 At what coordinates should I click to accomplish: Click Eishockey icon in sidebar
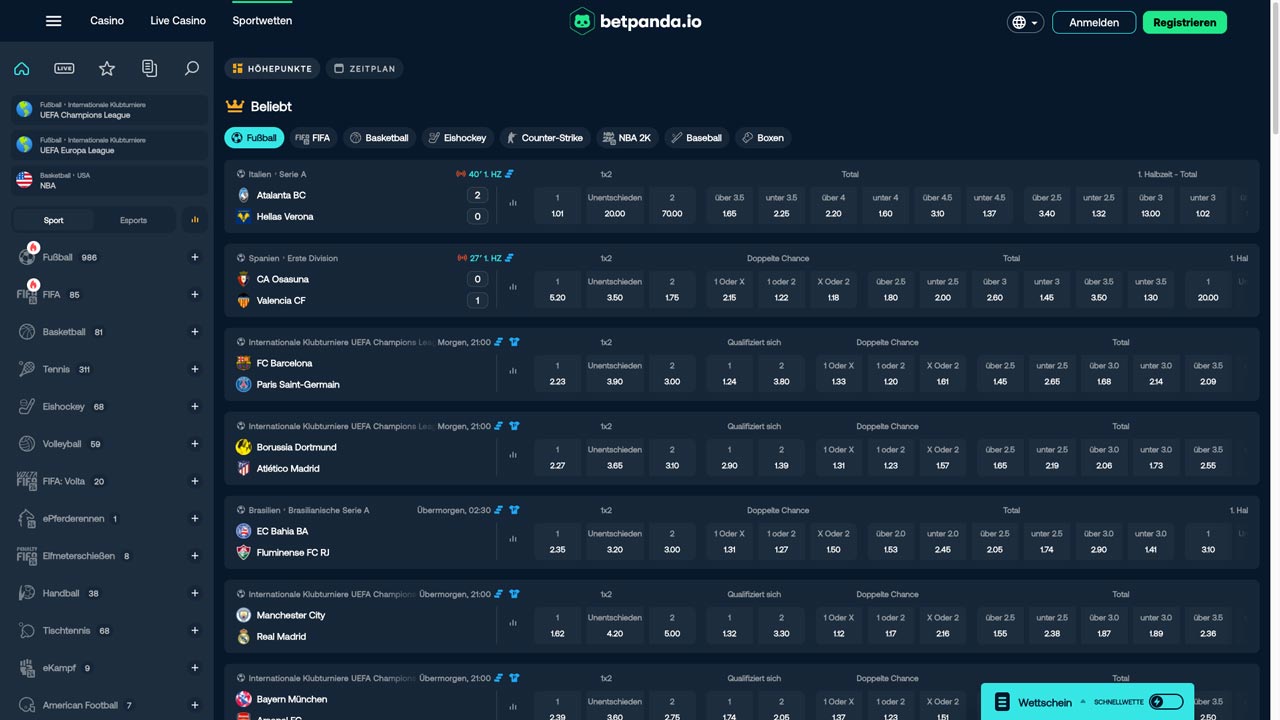click(27, 407)
